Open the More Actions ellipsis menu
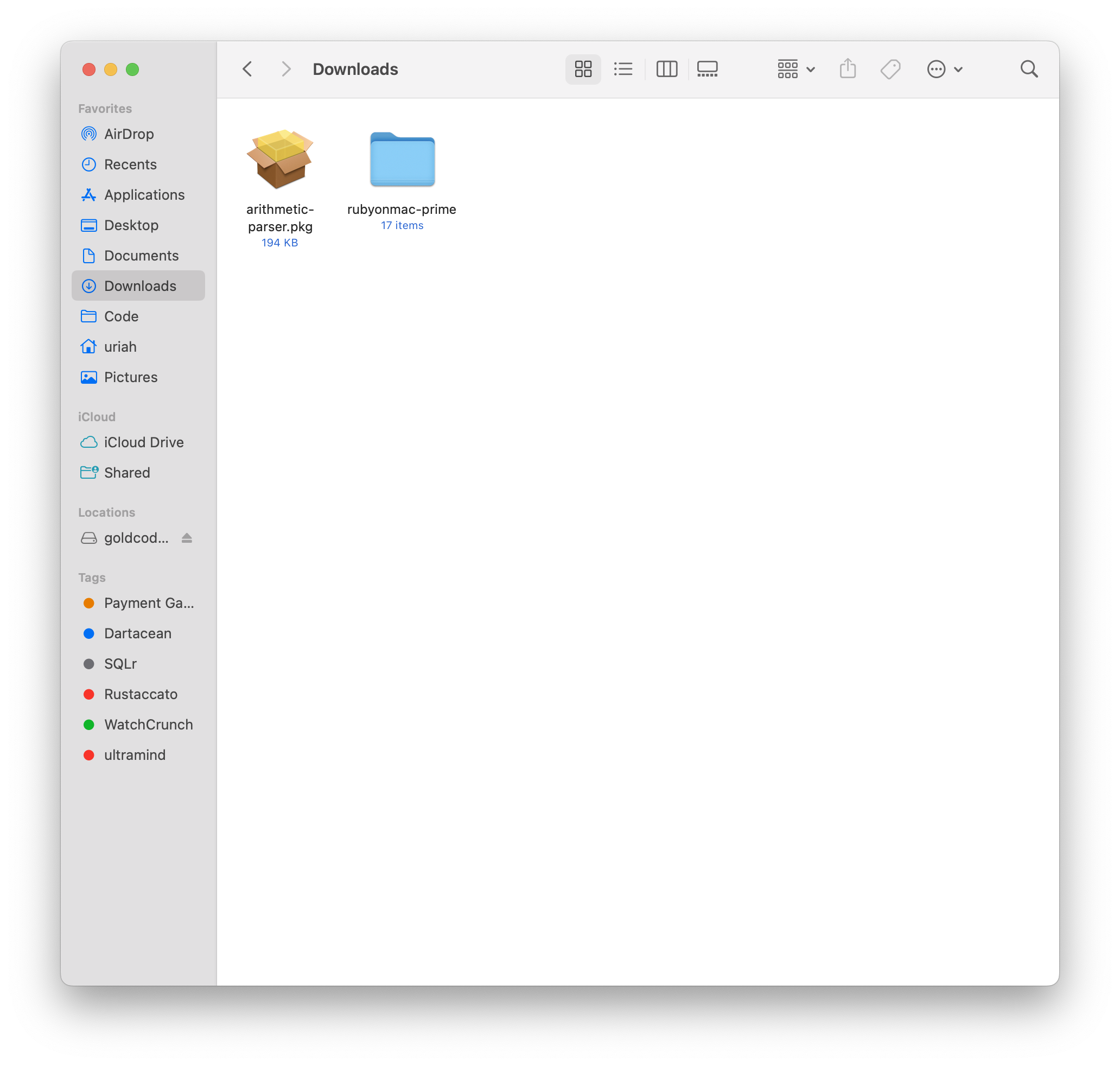Viewport: 1120px width, 1066px height. point(944,69)
